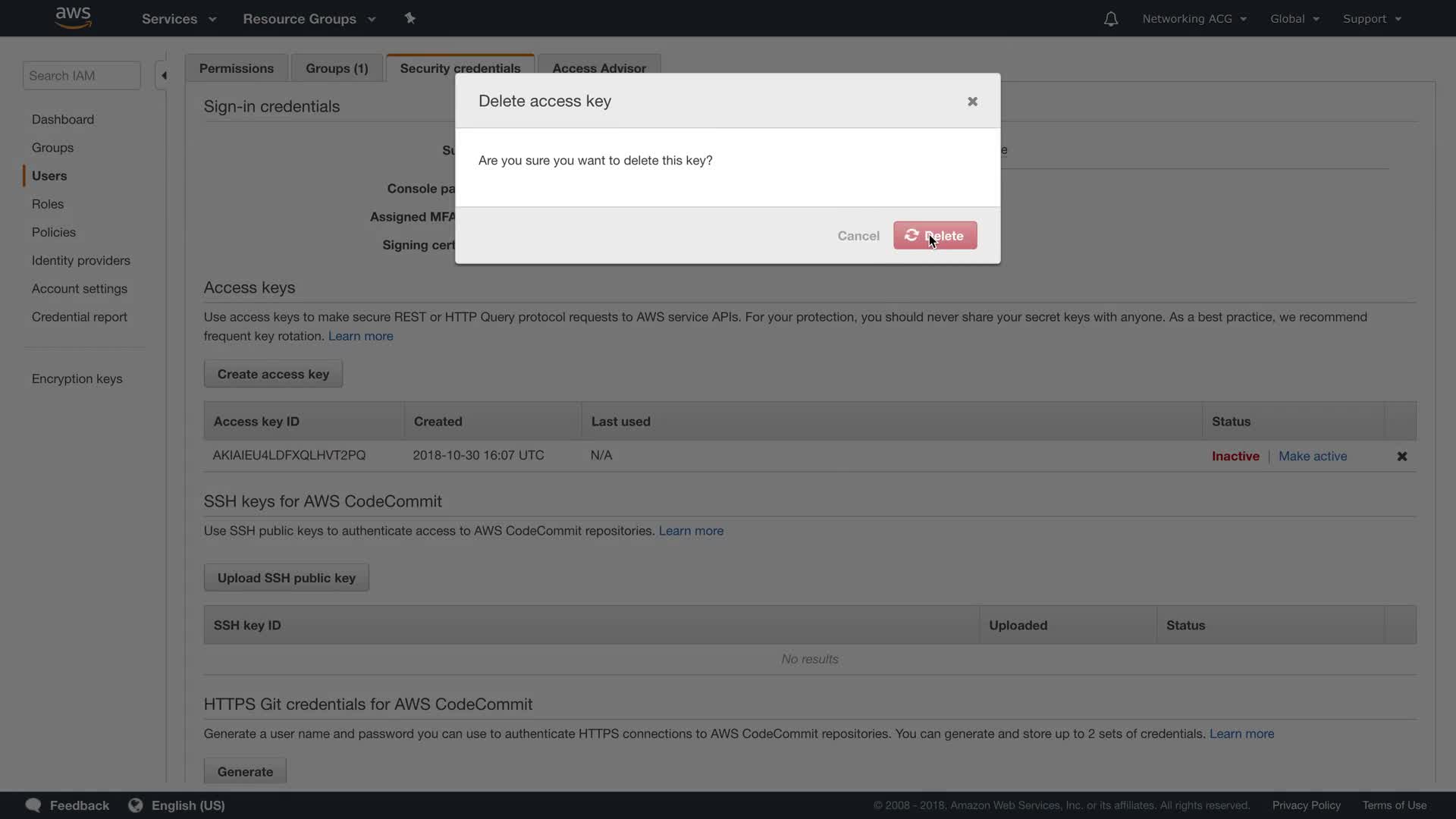Close the Delete access key dialog

[x=972, y=102]
